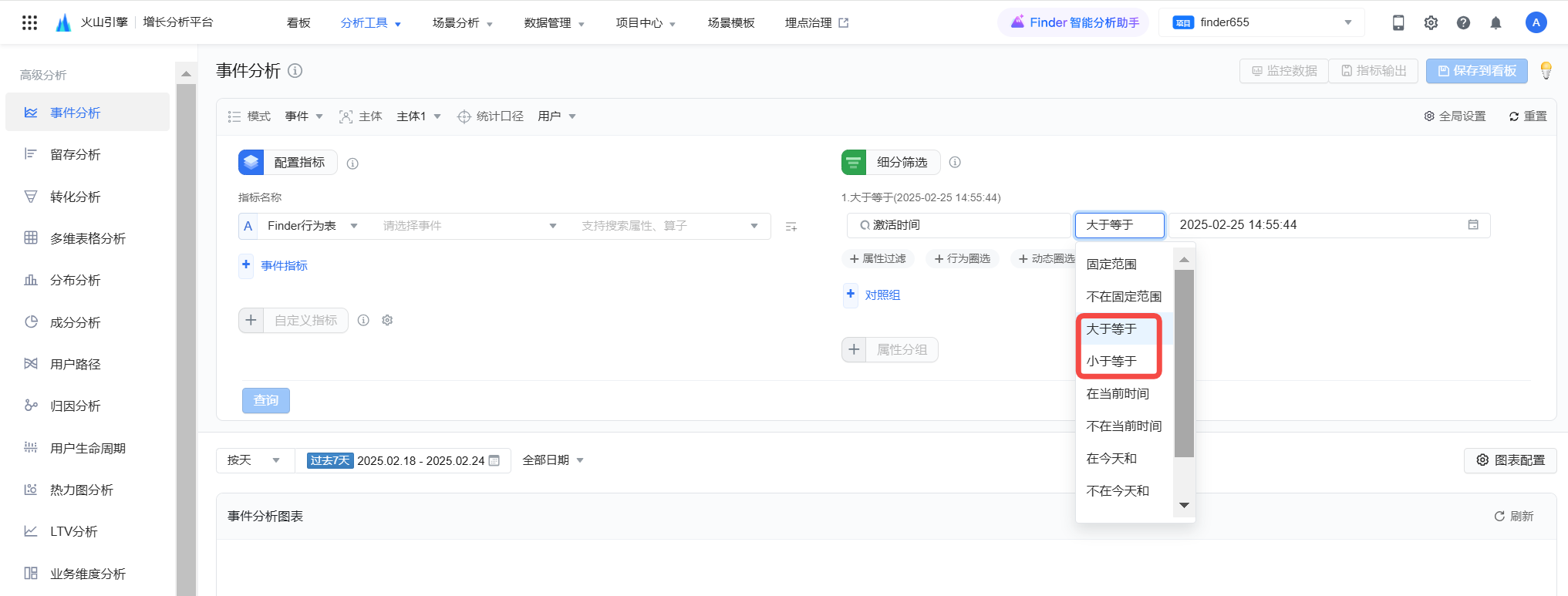Expand the 模式 事件 dropdown
Viewport: 1568px width, 596px height.
click(x=304, y=116)
